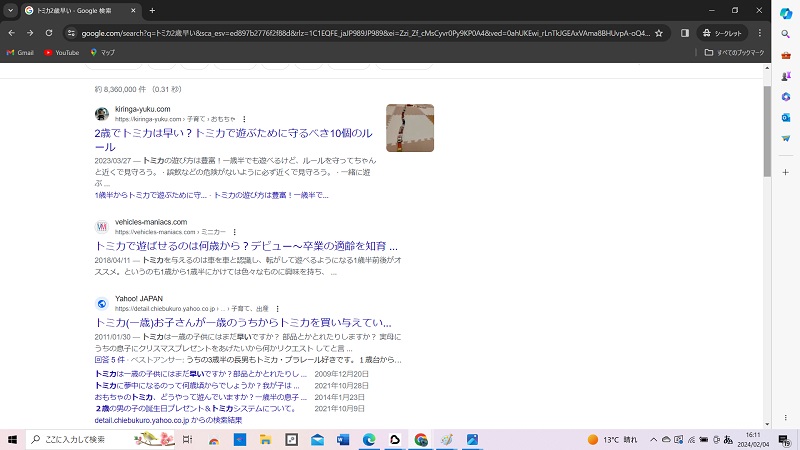Add a sidebar app with plus icon

tap(786, 172)
